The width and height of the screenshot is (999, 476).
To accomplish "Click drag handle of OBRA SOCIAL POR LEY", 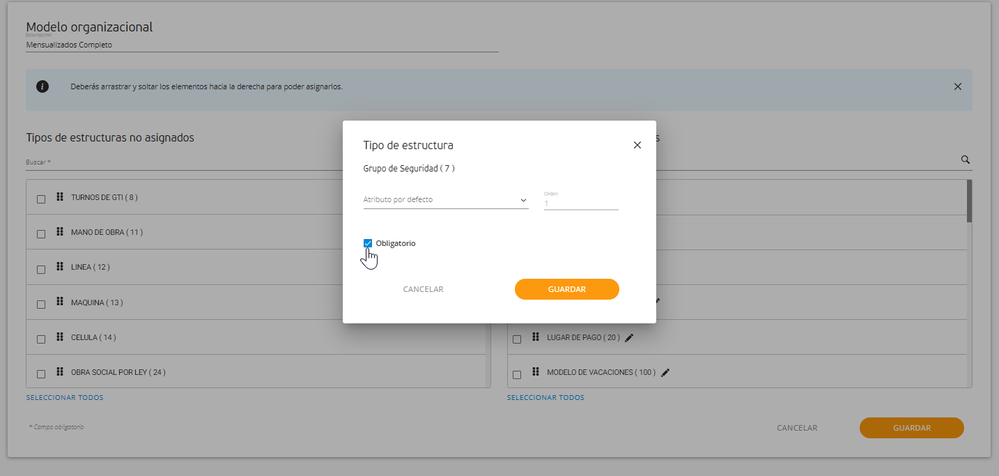I will pos(59,371).
